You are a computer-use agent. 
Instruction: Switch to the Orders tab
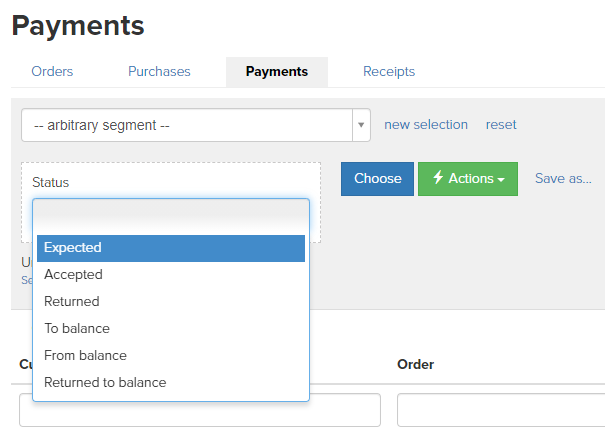pos(52,71)
